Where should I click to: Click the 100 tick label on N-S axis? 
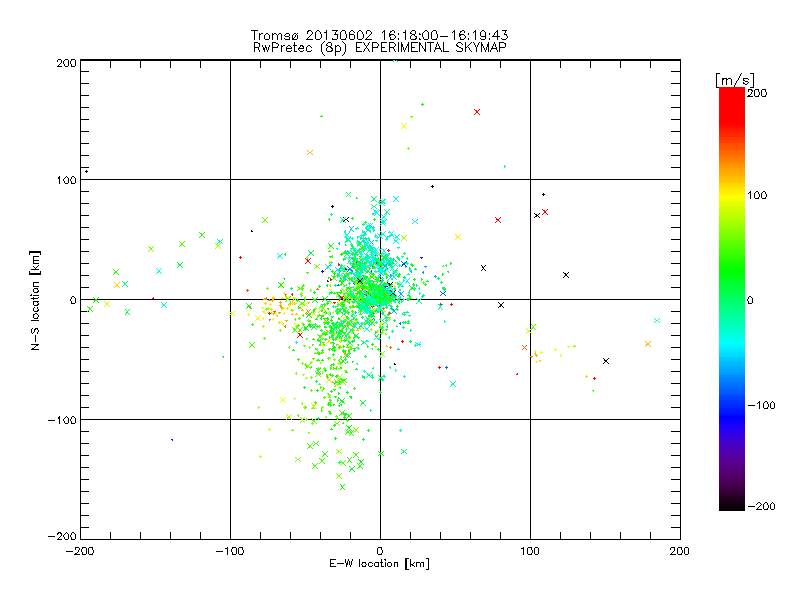[x=66, y=181]
